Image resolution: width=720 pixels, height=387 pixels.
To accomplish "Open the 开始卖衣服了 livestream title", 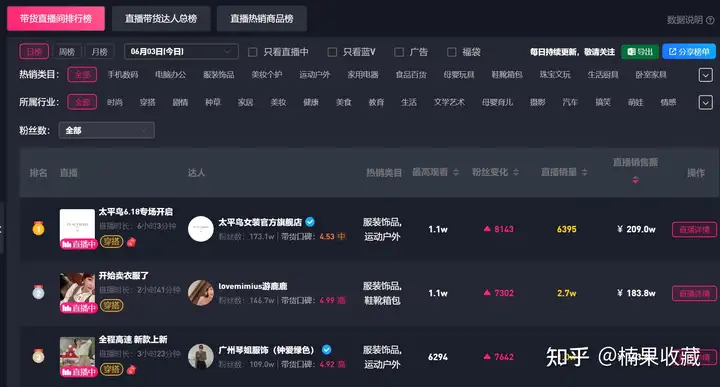I will (x=124, y=275).
